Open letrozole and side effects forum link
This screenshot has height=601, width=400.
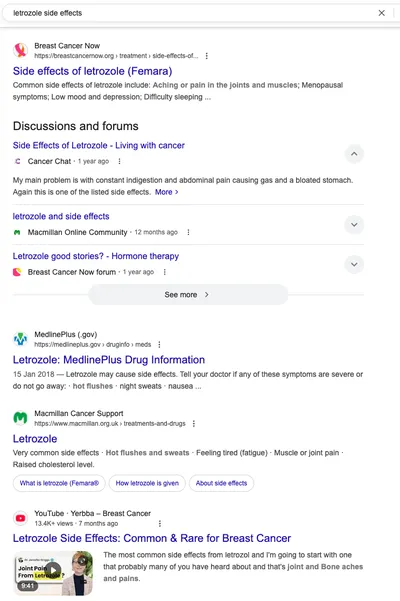click(x=61, y=216)
